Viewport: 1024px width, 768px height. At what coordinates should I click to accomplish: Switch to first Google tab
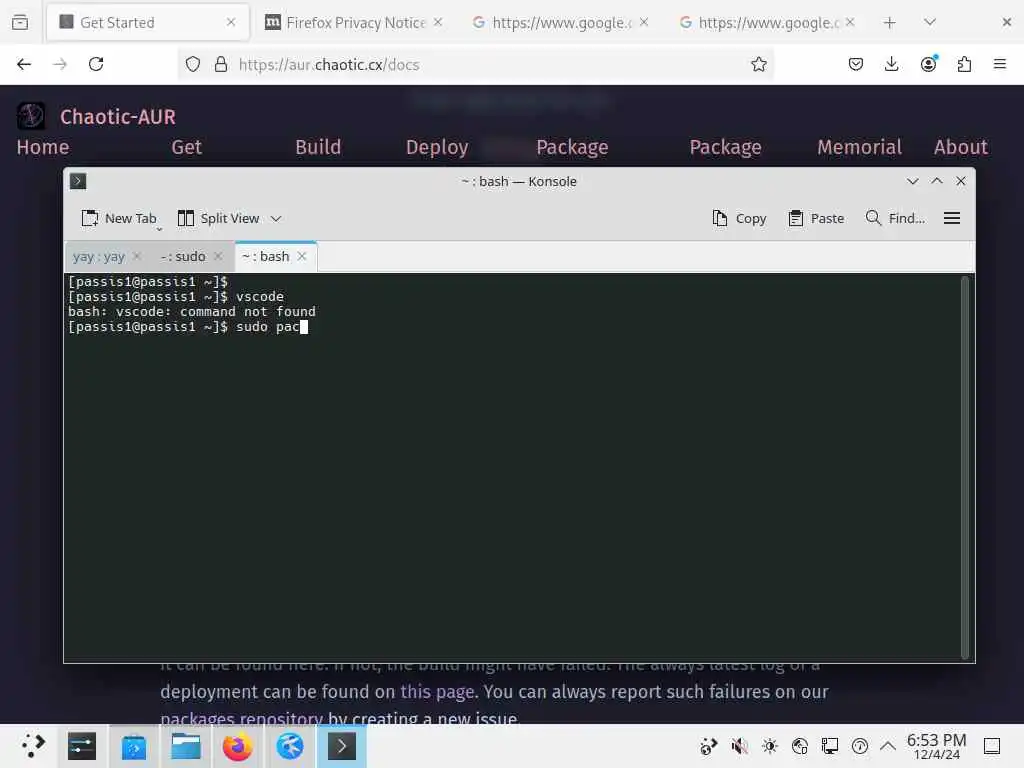pos(560,22)
